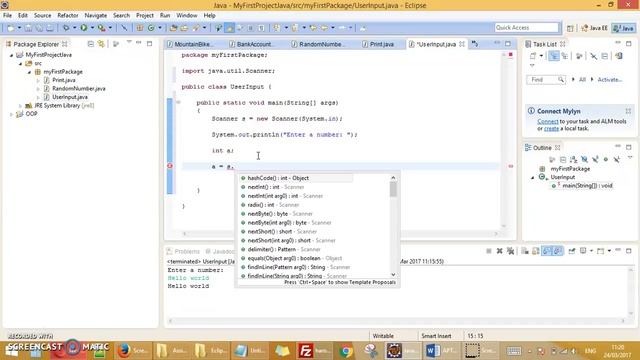Expand the OOP project node
The height and width of the screenshot is (360, 640).
[x=12, y=114]
